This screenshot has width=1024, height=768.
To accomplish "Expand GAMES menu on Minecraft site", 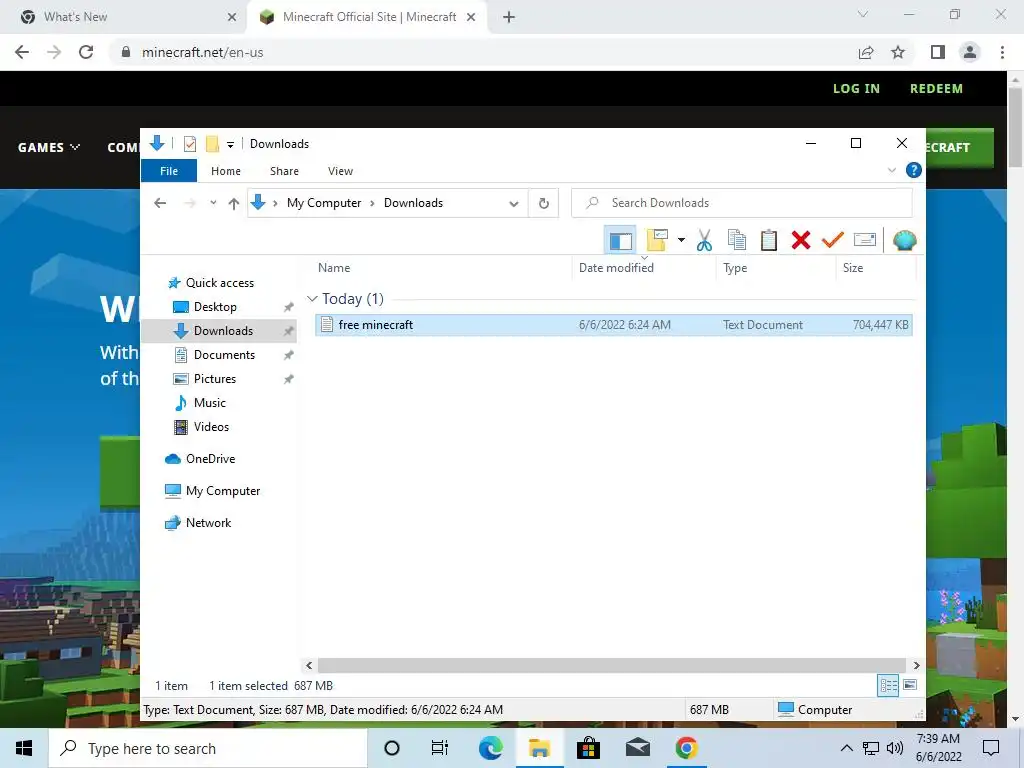I will (x=49, y=148).
